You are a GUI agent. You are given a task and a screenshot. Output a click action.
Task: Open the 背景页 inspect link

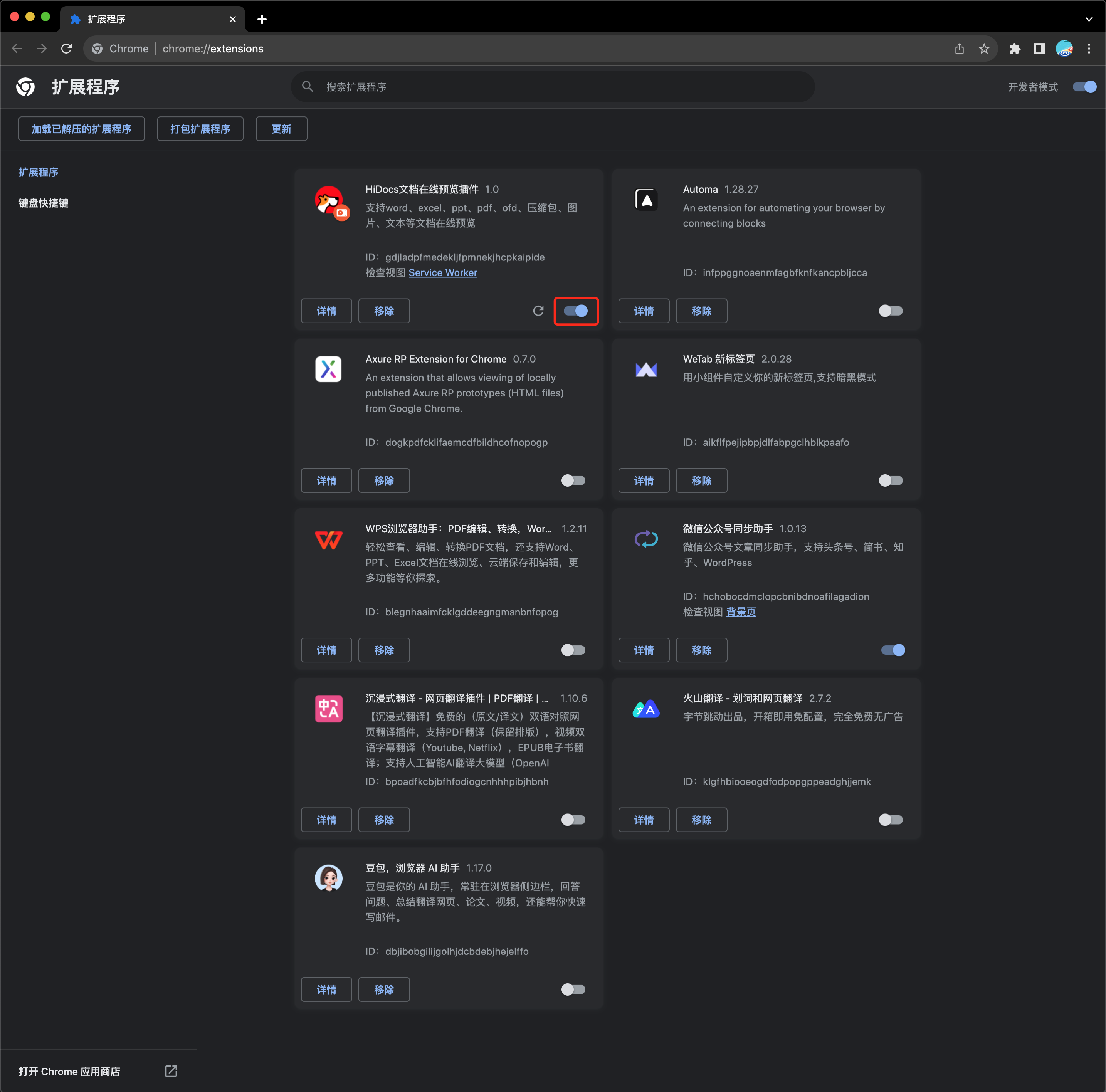pos(741,612)
